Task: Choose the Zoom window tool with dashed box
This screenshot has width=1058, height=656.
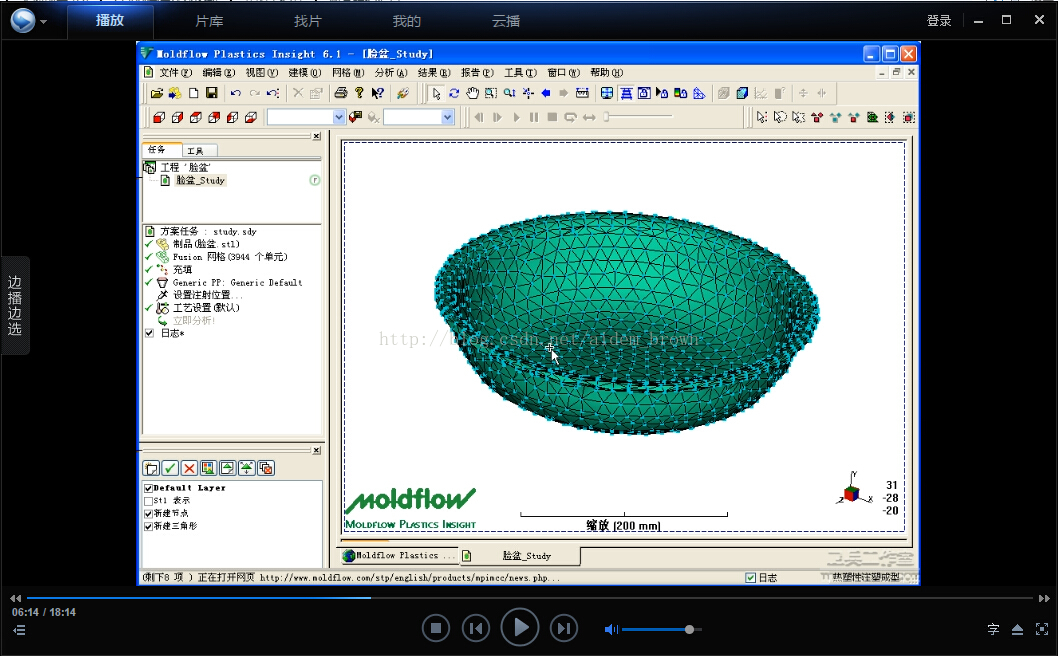Action: 491,93
